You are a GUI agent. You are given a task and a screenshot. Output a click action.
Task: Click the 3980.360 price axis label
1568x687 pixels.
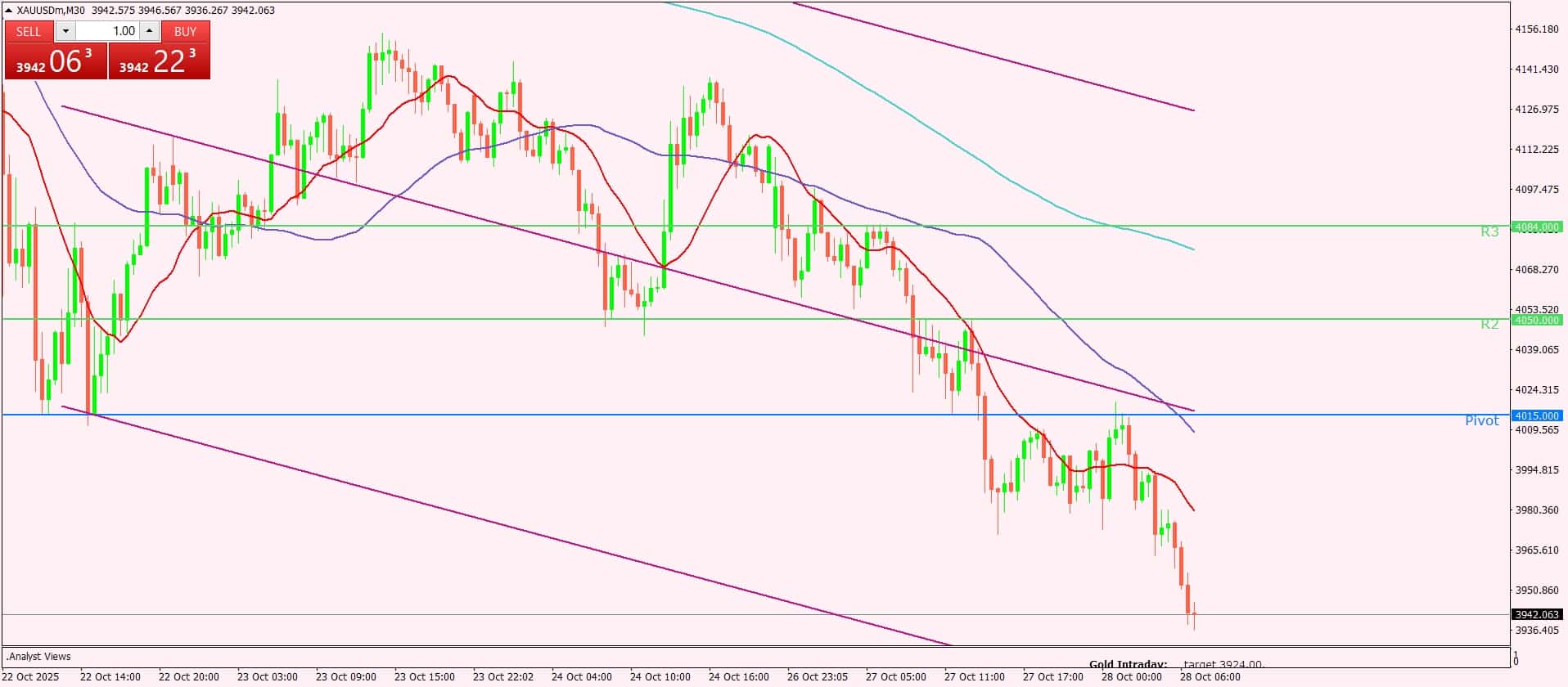tap(1537, 510)
